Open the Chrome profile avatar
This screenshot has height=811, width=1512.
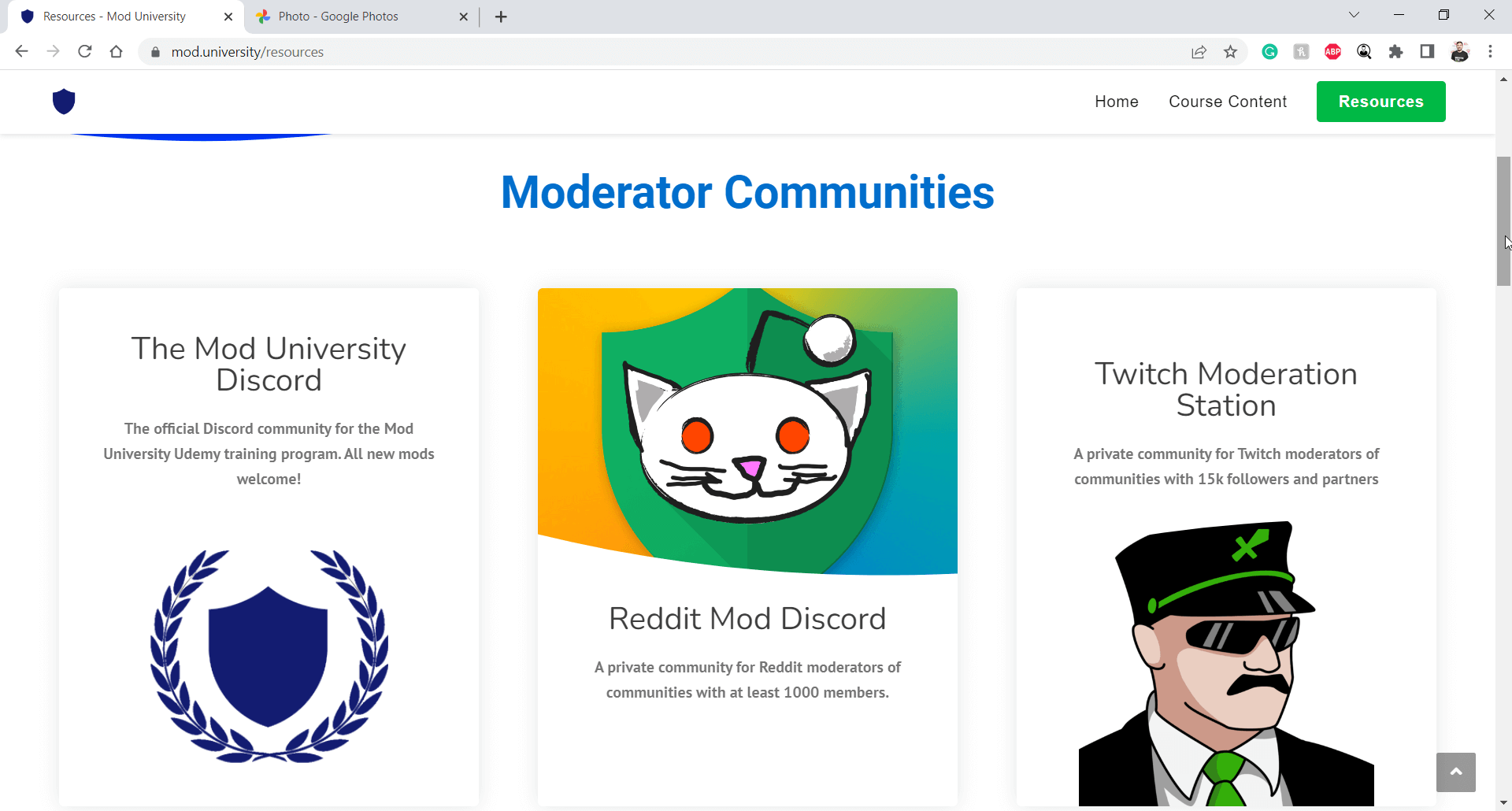click(x=1459, y=52)
